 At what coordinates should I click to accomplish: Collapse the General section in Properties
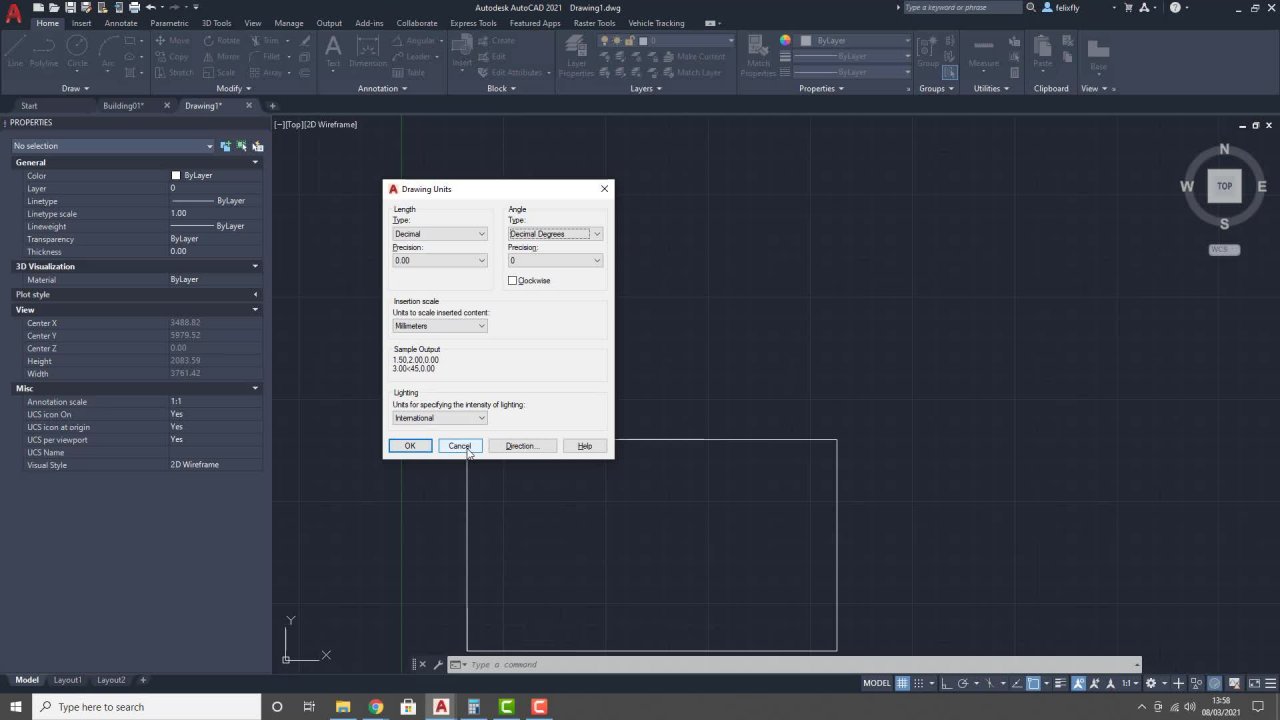point(255,162)
